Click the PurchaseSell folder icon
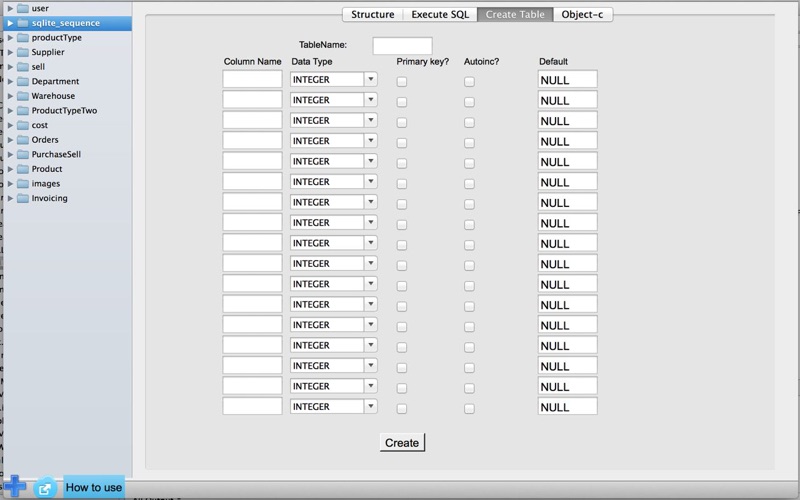This screenshot has width=800, height=500. [22, 155]
